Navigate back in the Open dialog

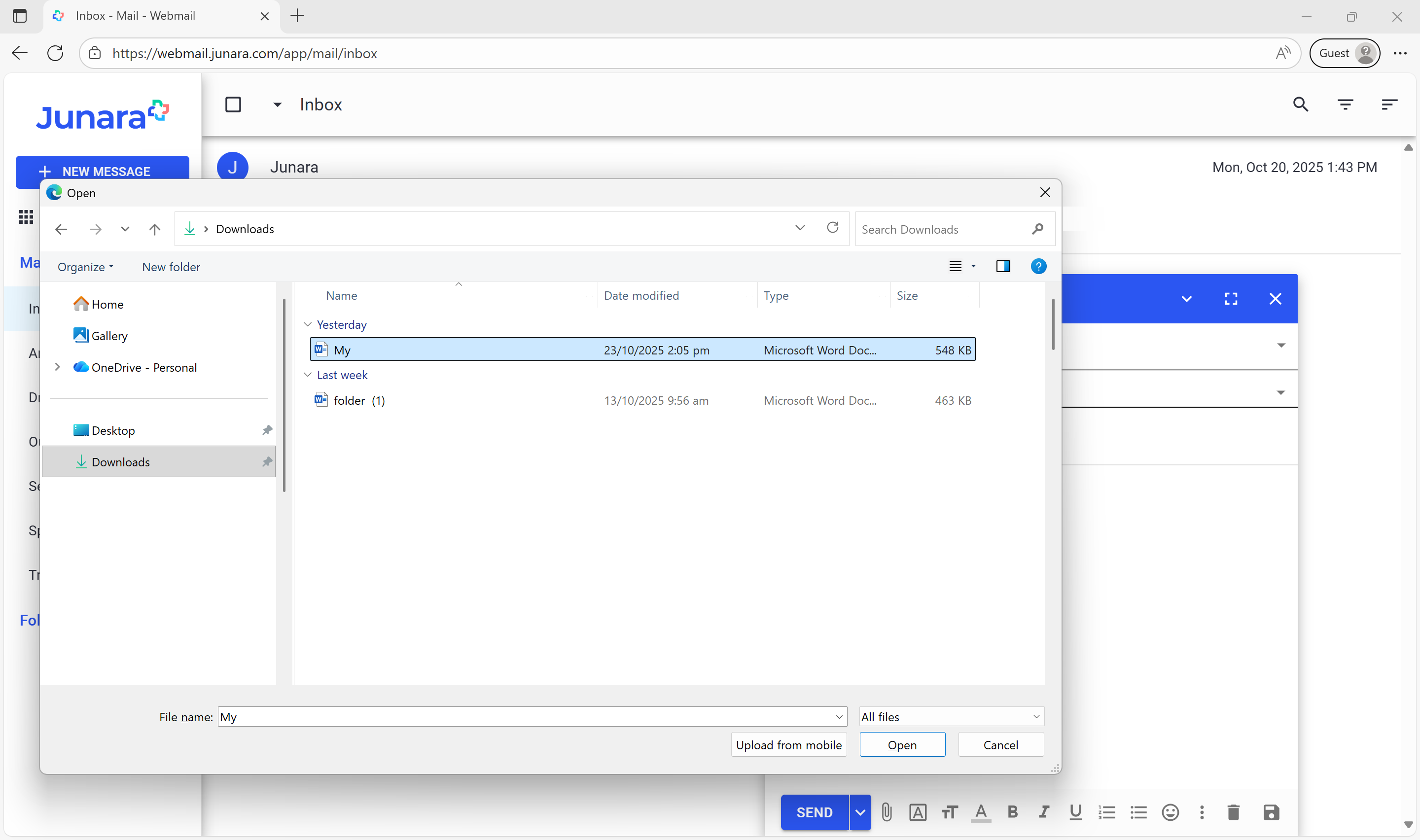click(61, 229)
